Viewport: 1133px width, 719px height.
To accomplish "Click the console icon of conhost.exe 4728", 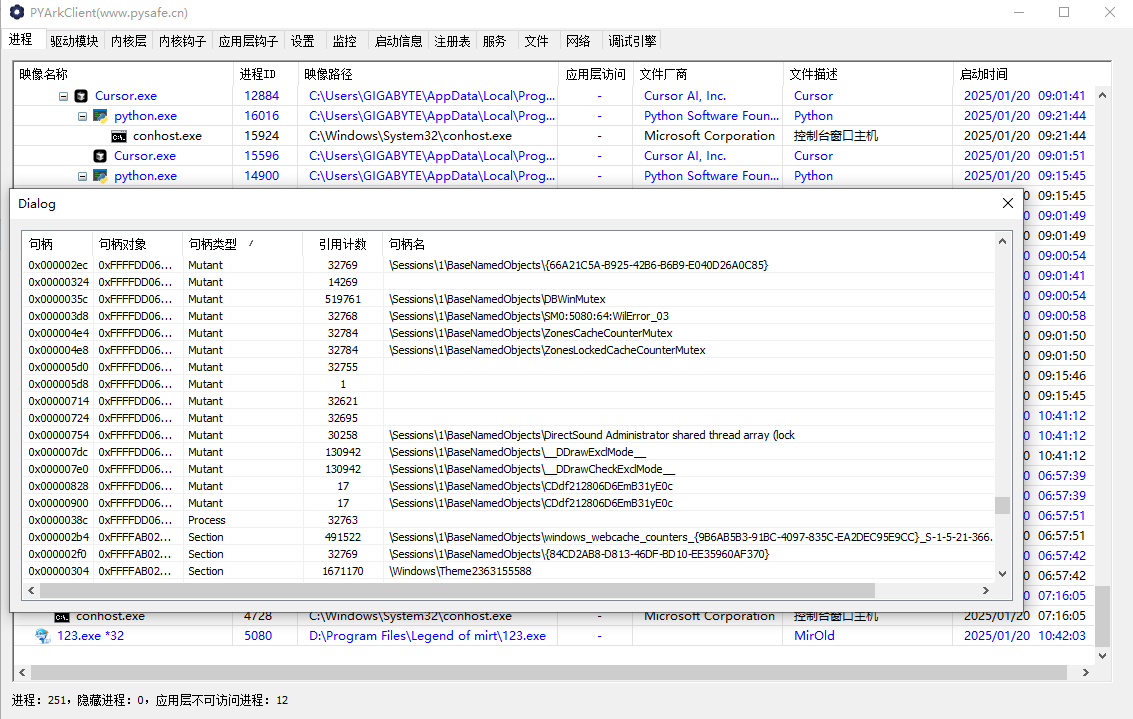I will tap(62, 616).
